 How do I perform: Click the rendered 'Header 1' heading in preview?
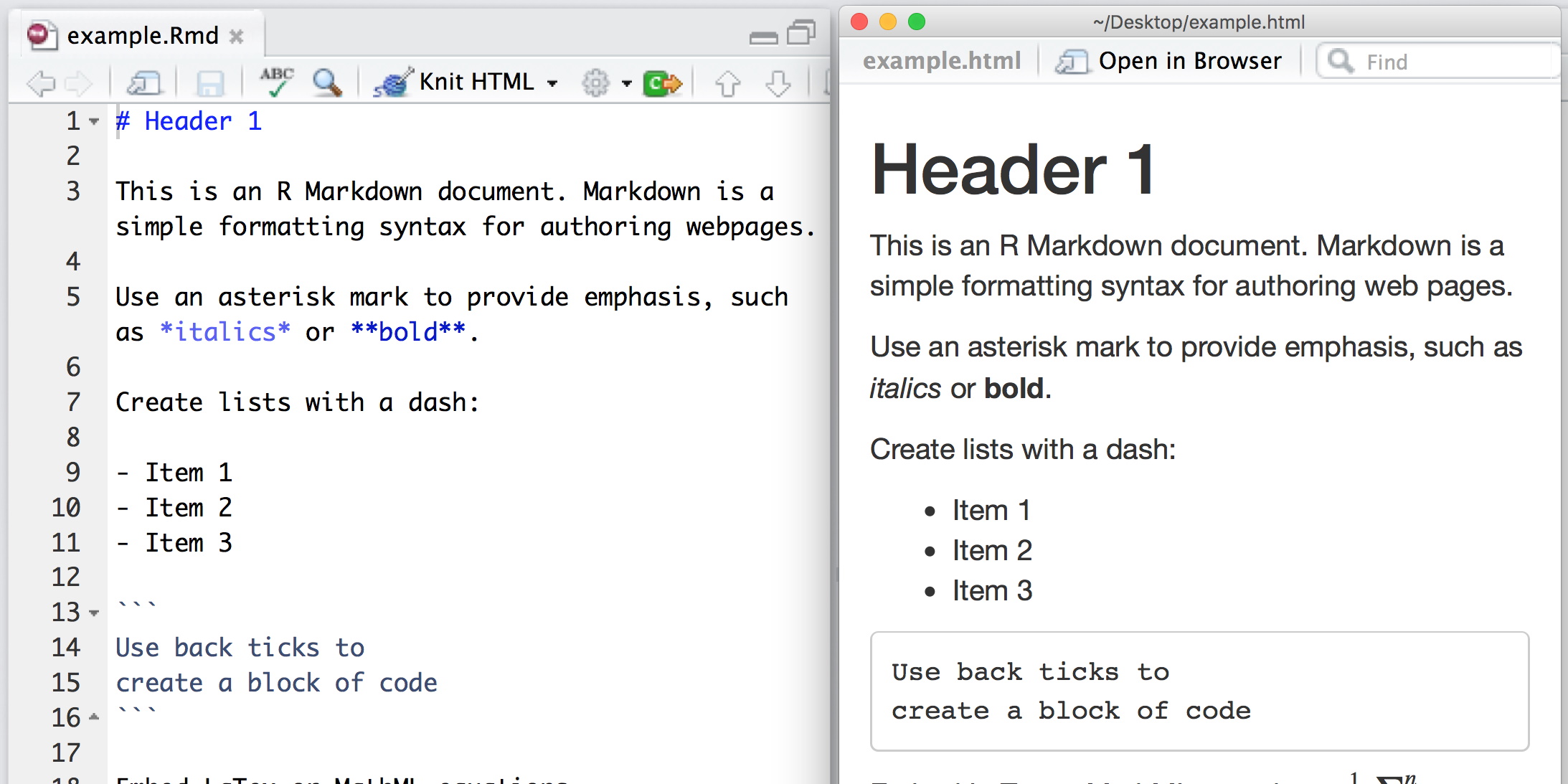pos(1014,169)
